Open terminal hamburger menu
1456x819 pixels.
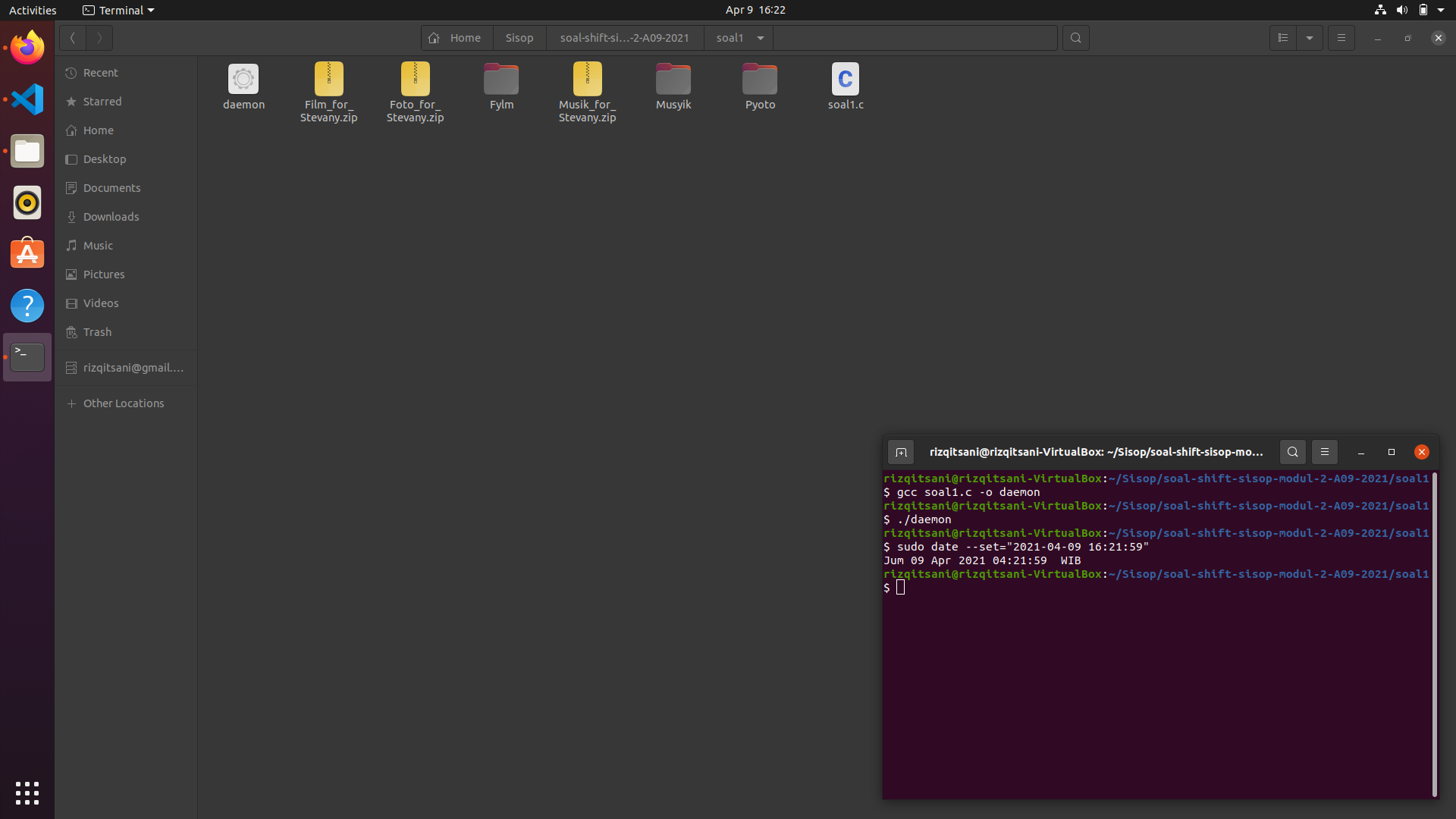coord(1325,452)
